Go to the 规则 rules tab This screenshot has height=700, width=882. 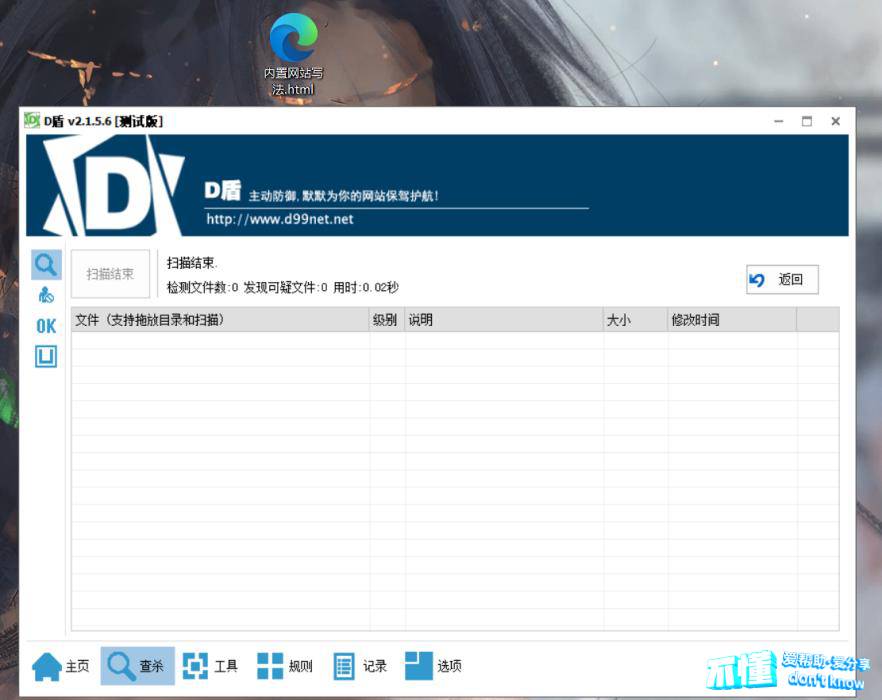pyautogui.click(x=285, y=666)
